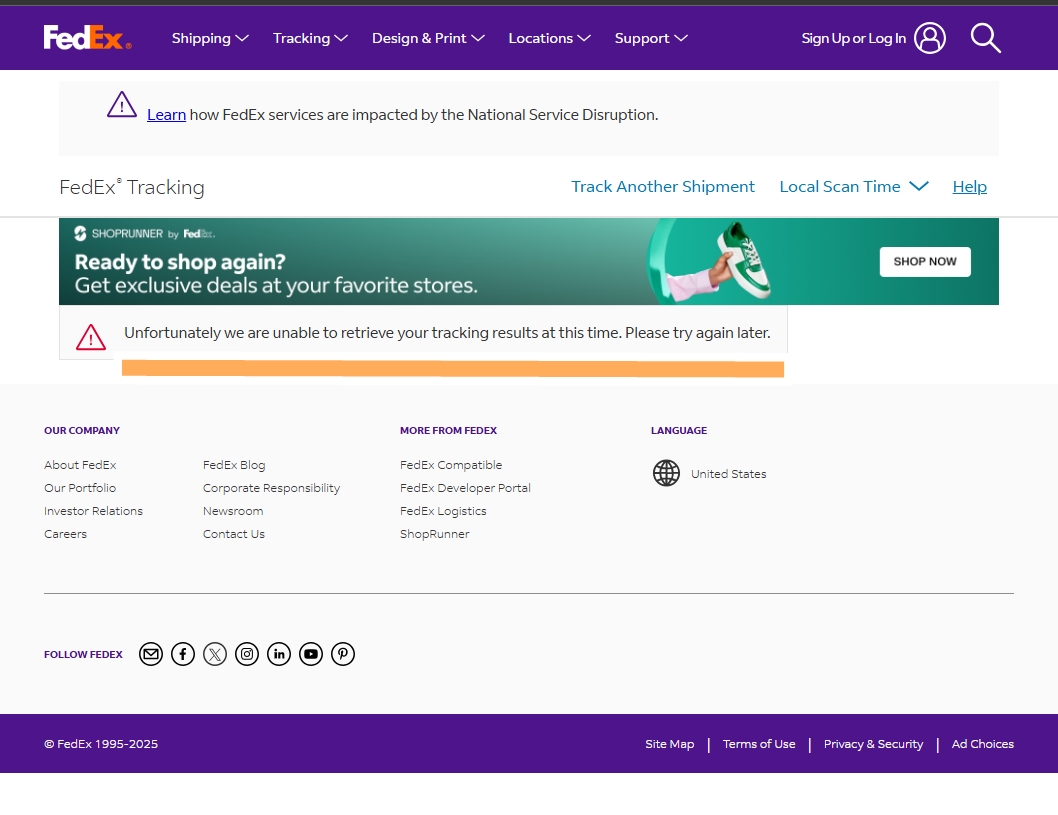
Task: Click the Learn link in alert
Action: 167,115
